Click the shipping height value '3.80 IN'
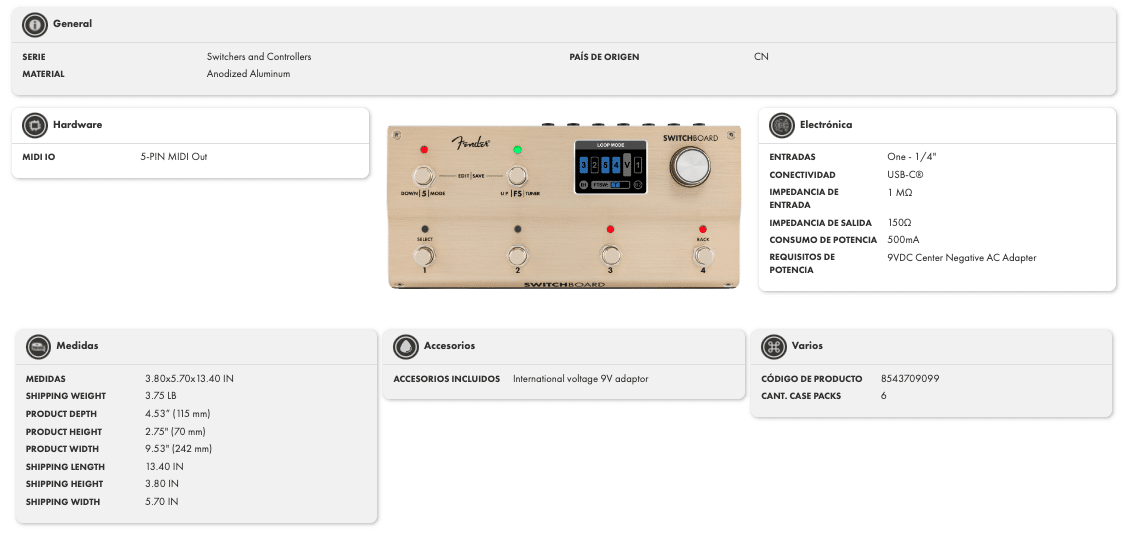 [162, 484]
